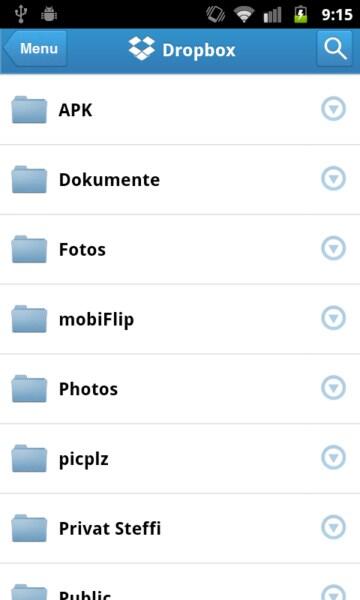This screenshot has height=600, width=360.
Task: Tap the Android debug status icon
Action: (49, 14)
